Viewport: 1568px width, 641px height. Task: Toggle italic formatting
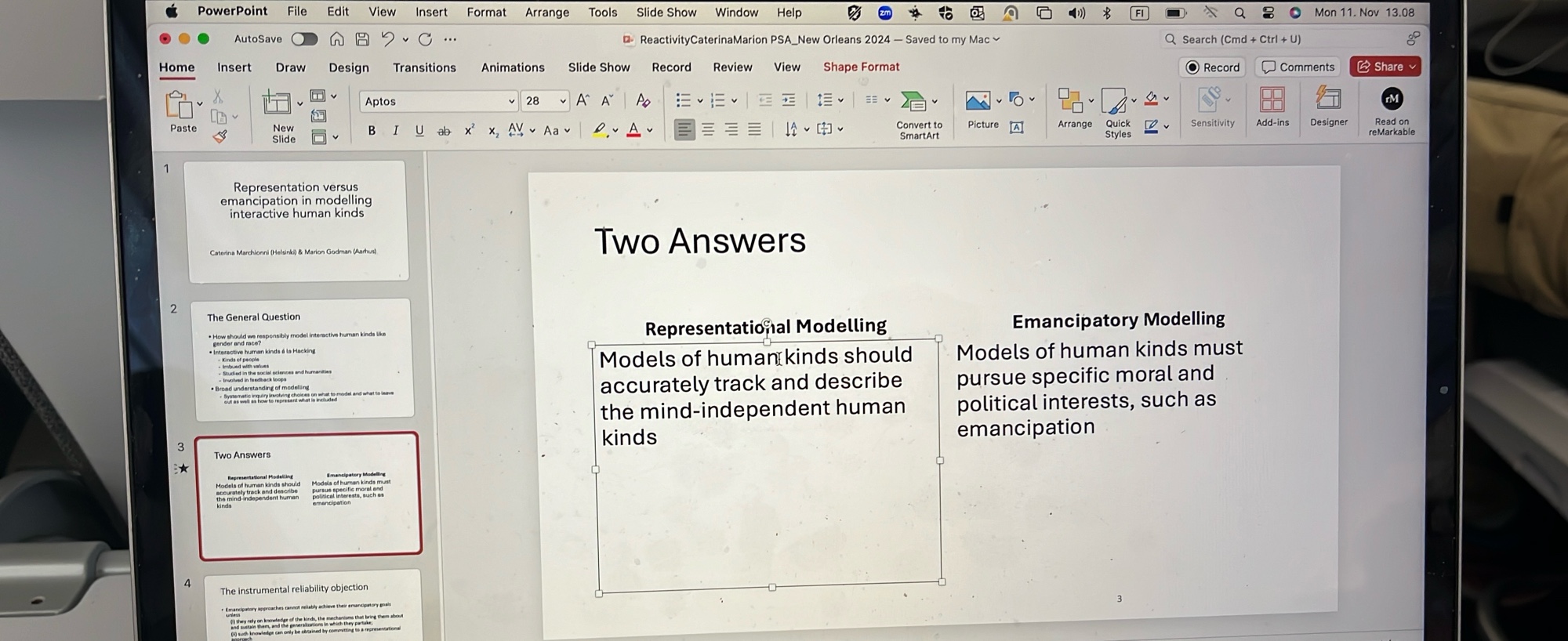click(395, 131)
